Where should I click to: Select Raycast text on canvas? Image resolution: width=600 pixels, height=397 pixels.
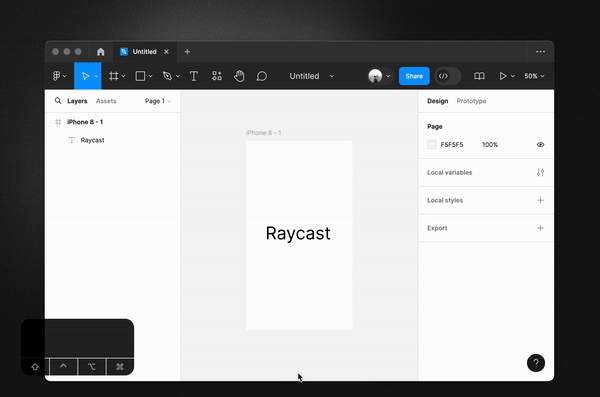coord(298,233)
